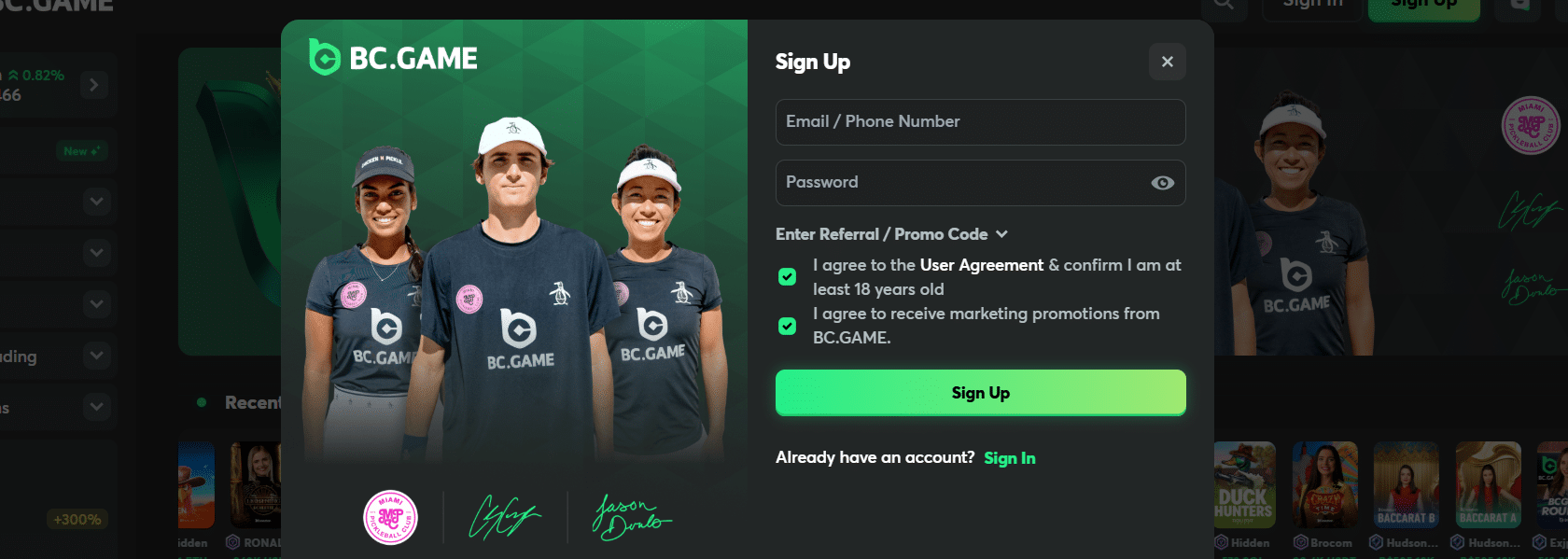The width and height of the screenshot is (1568, 559).
Task: Click the Miami Pickleball Club badge
Action: click(390, 517)
